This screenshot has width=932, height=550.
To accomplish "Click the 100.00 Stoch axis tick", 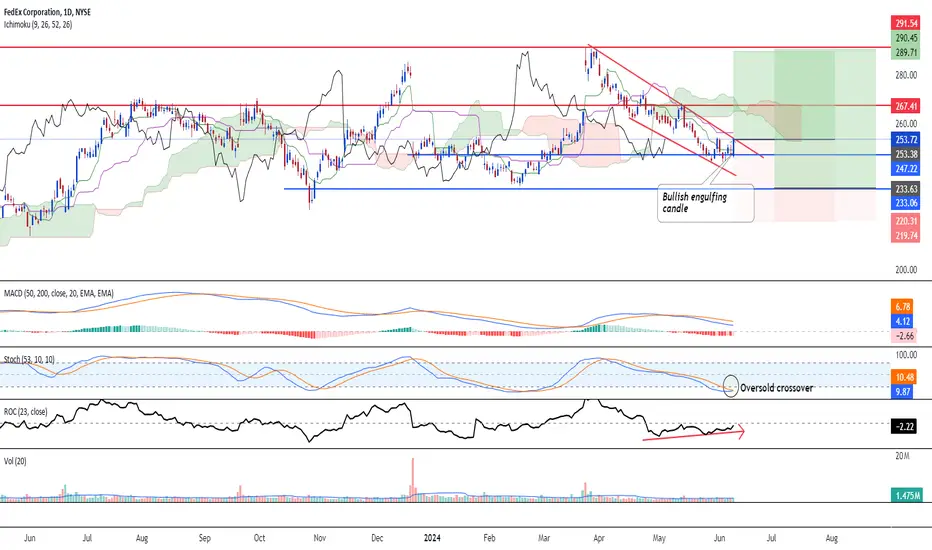I will [x=906, y=355].
